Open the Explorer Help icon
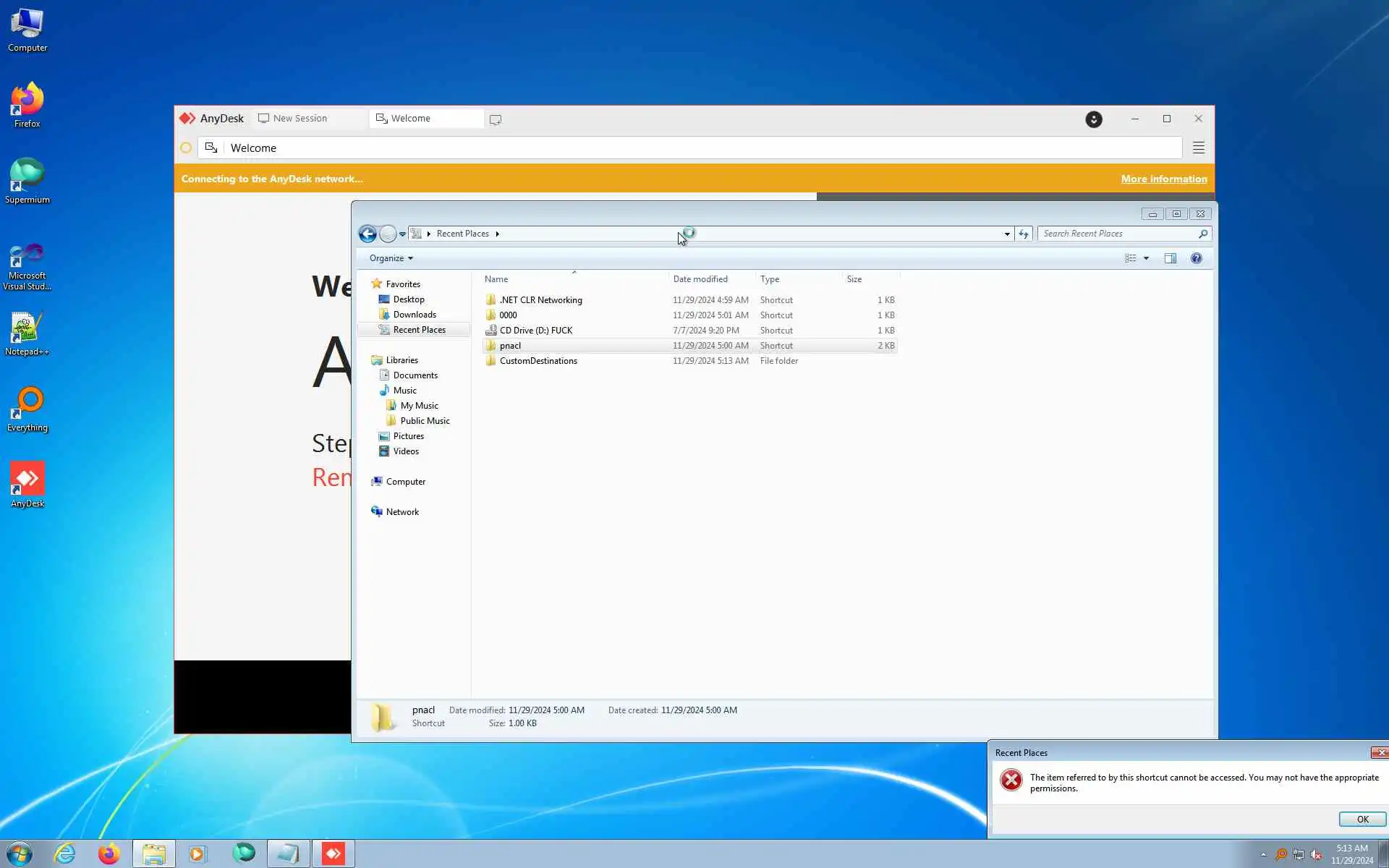 click(x=1196, y=258)
